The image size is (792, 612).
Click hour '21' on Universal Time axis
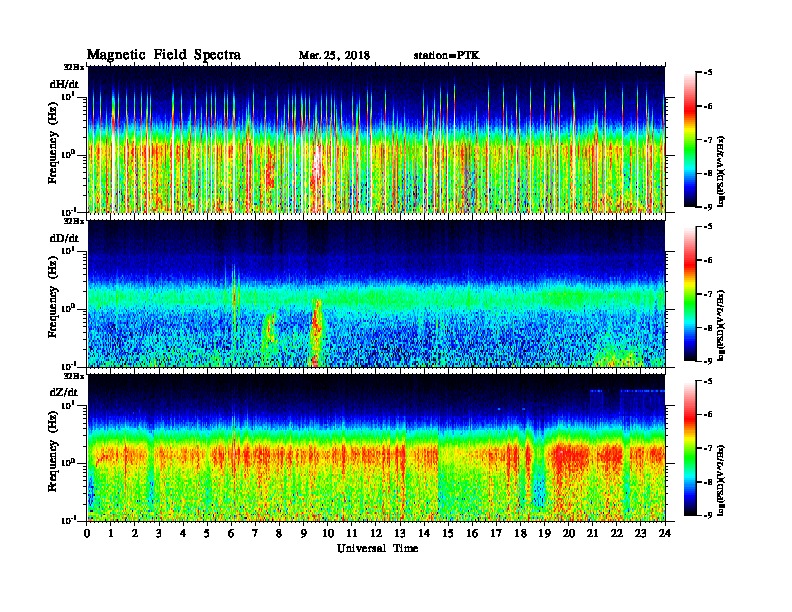pos(592,534)
